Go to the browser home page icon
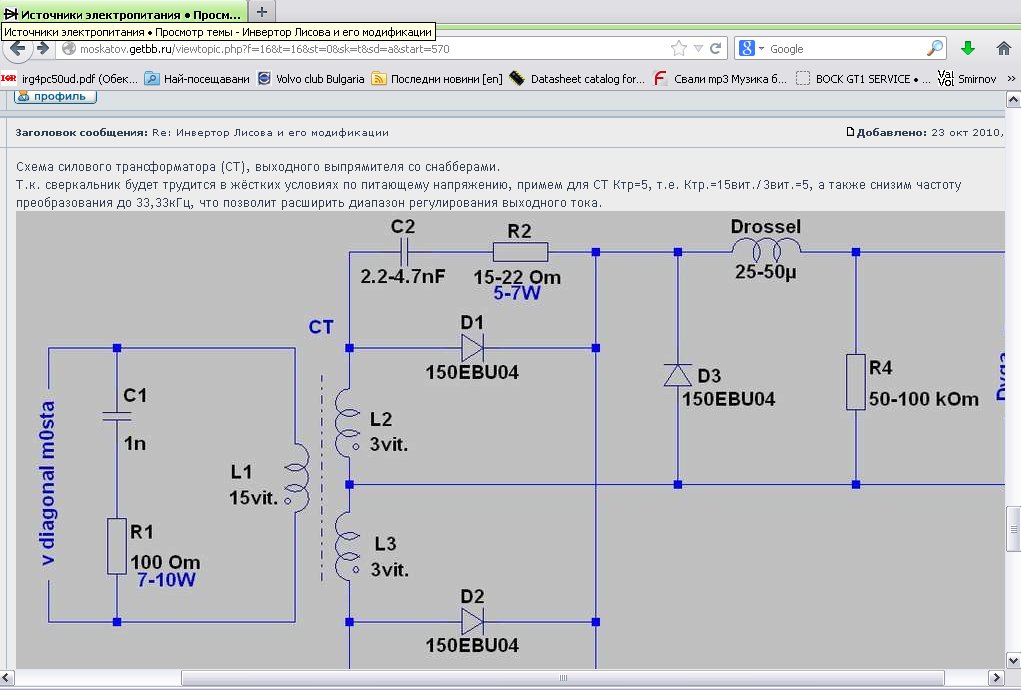This screenshot has width=1021, height=690. (x=1004, y=48)
